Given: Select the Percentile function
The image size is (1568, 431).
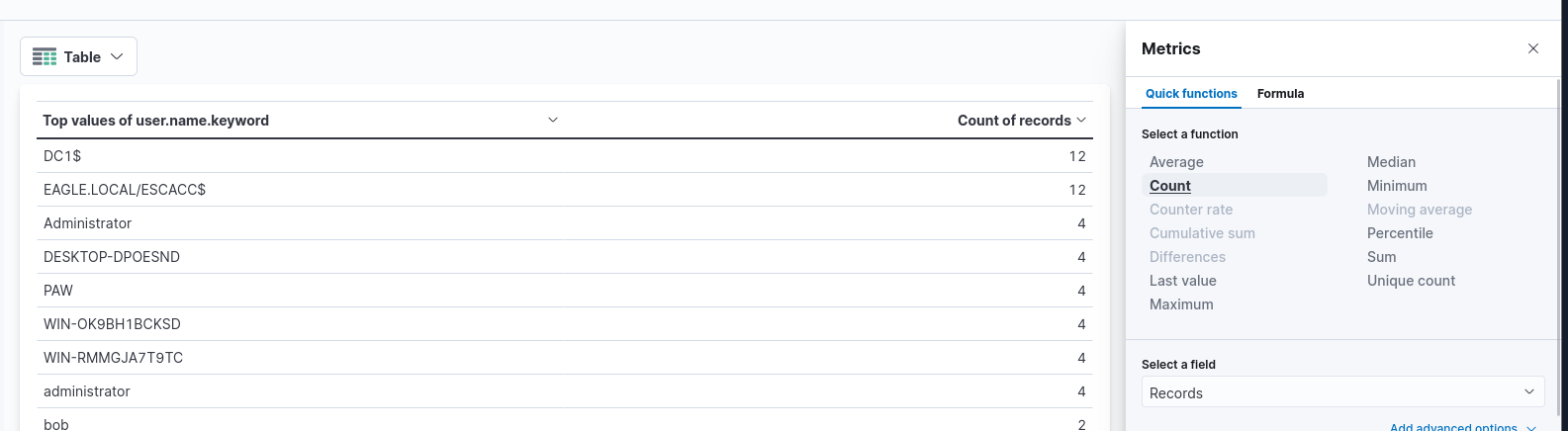Looking at the screenshot, I should (1400, 233).
